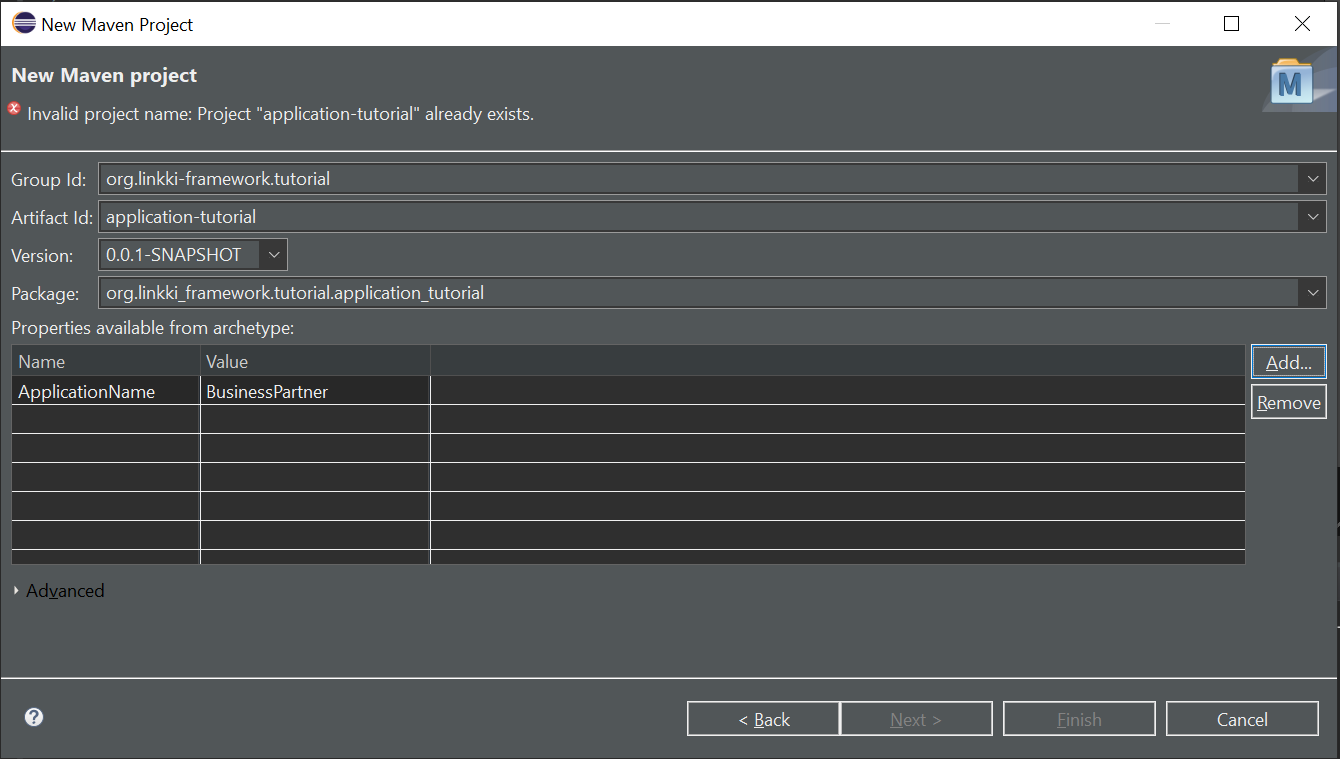Screen dimensions: 1340x759
Task: Open context help via question mark icon
Action: pyautogui.click(x=33, y=717)
